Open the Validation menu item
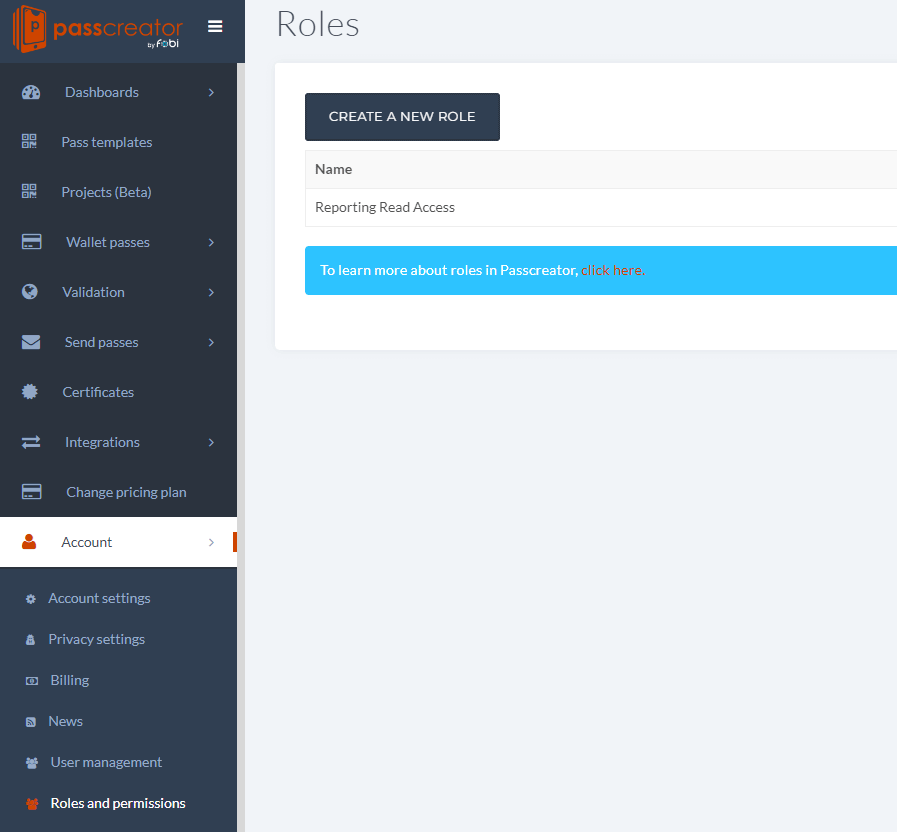This screenshot has height=832, width=897. [x=118, y=292]
